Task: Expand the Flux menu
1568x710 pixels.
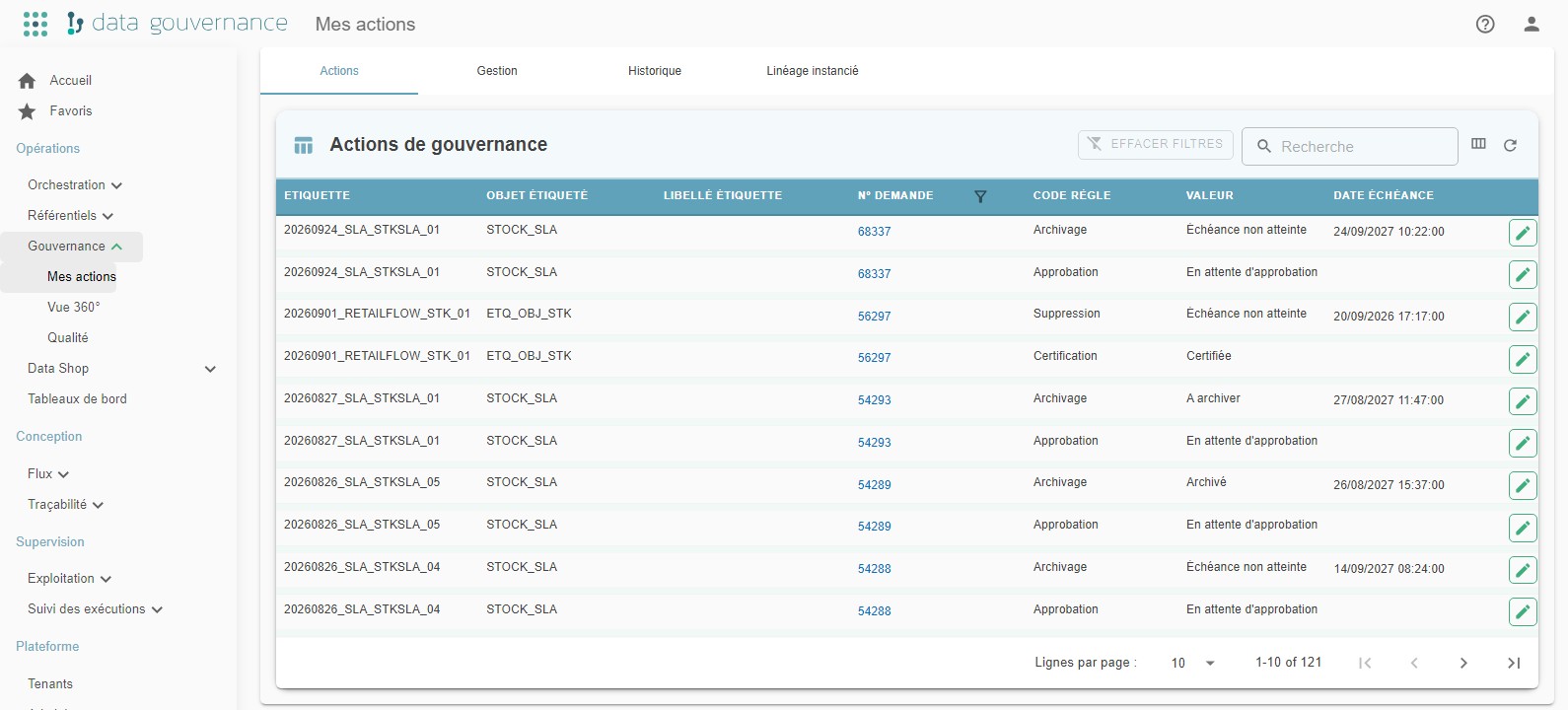Action: pos(63,474)
